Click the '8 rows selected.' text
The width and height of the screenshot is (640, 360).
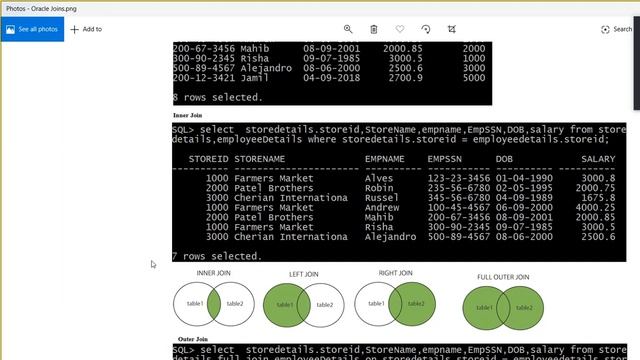218,98
